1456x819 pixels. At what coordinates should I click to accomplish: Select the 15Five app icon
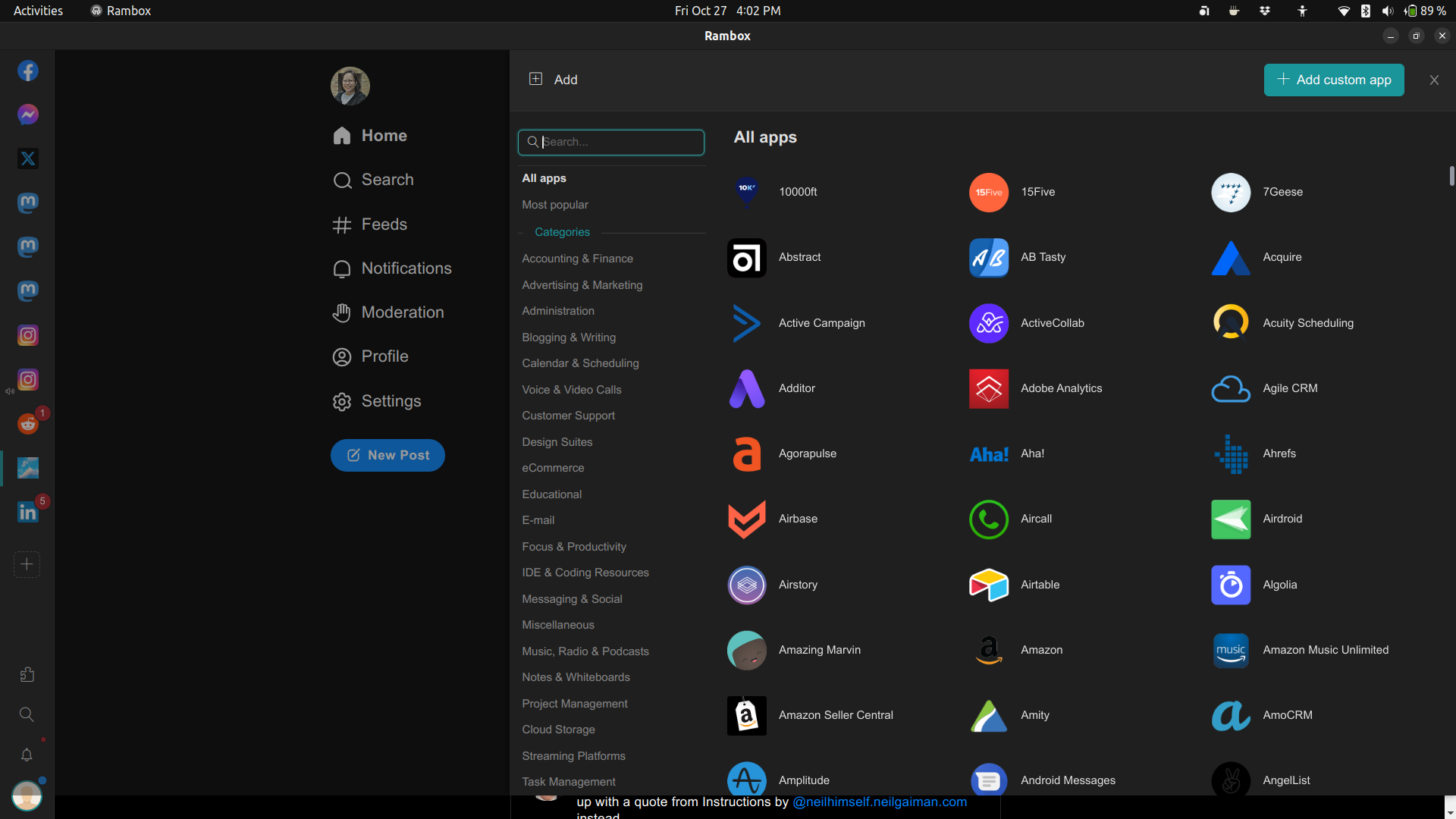pyautogui.click(x=989, y=192)
